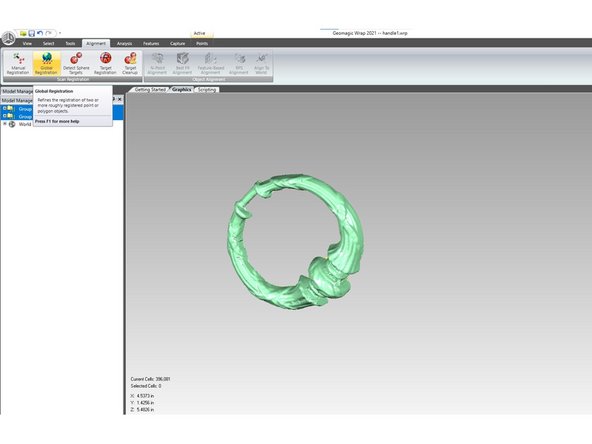Run Global Registration tool

coord(46,63)
